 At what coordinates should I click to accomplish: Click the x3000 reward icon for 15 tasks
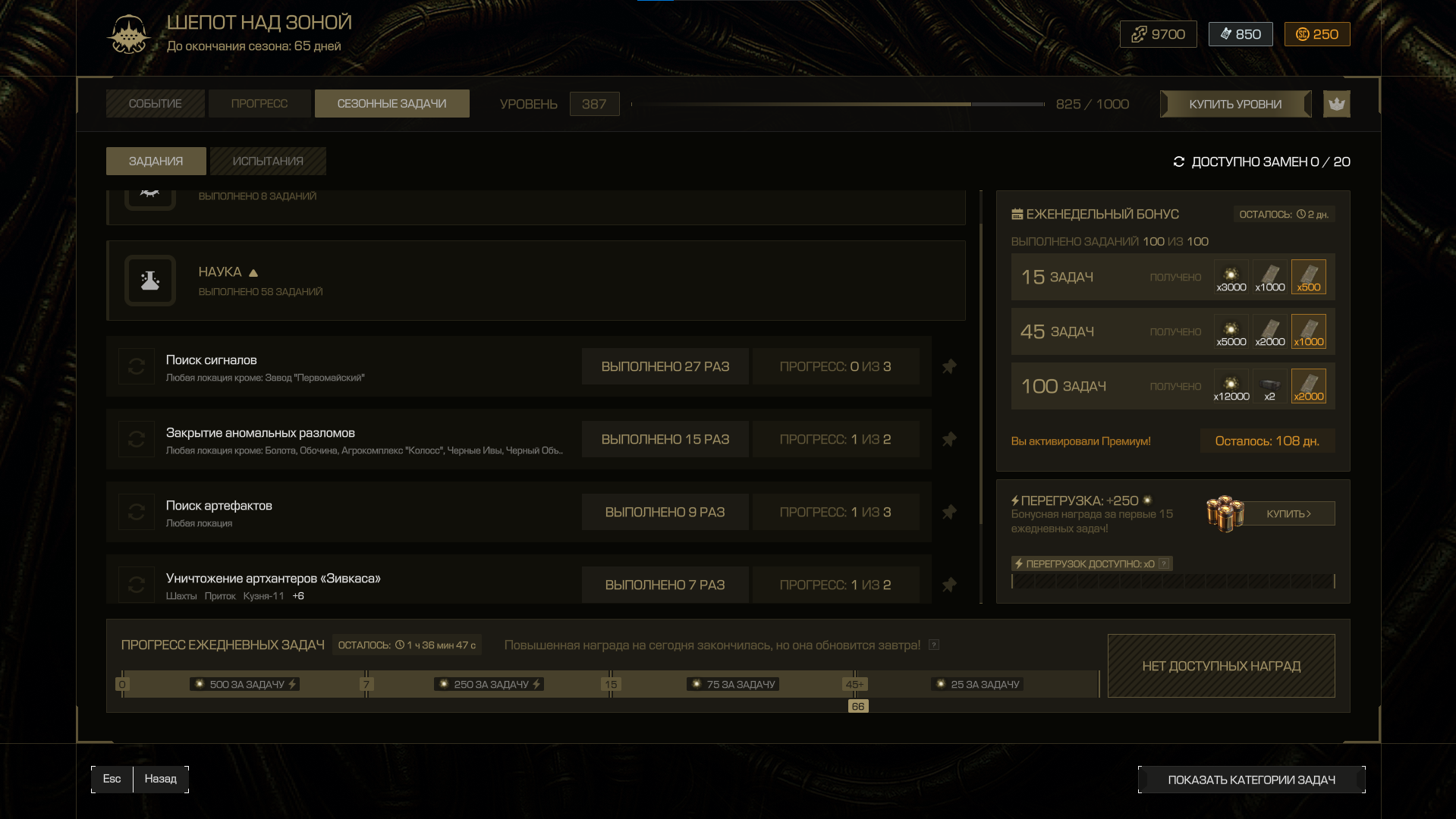(x=1231, y=277)
